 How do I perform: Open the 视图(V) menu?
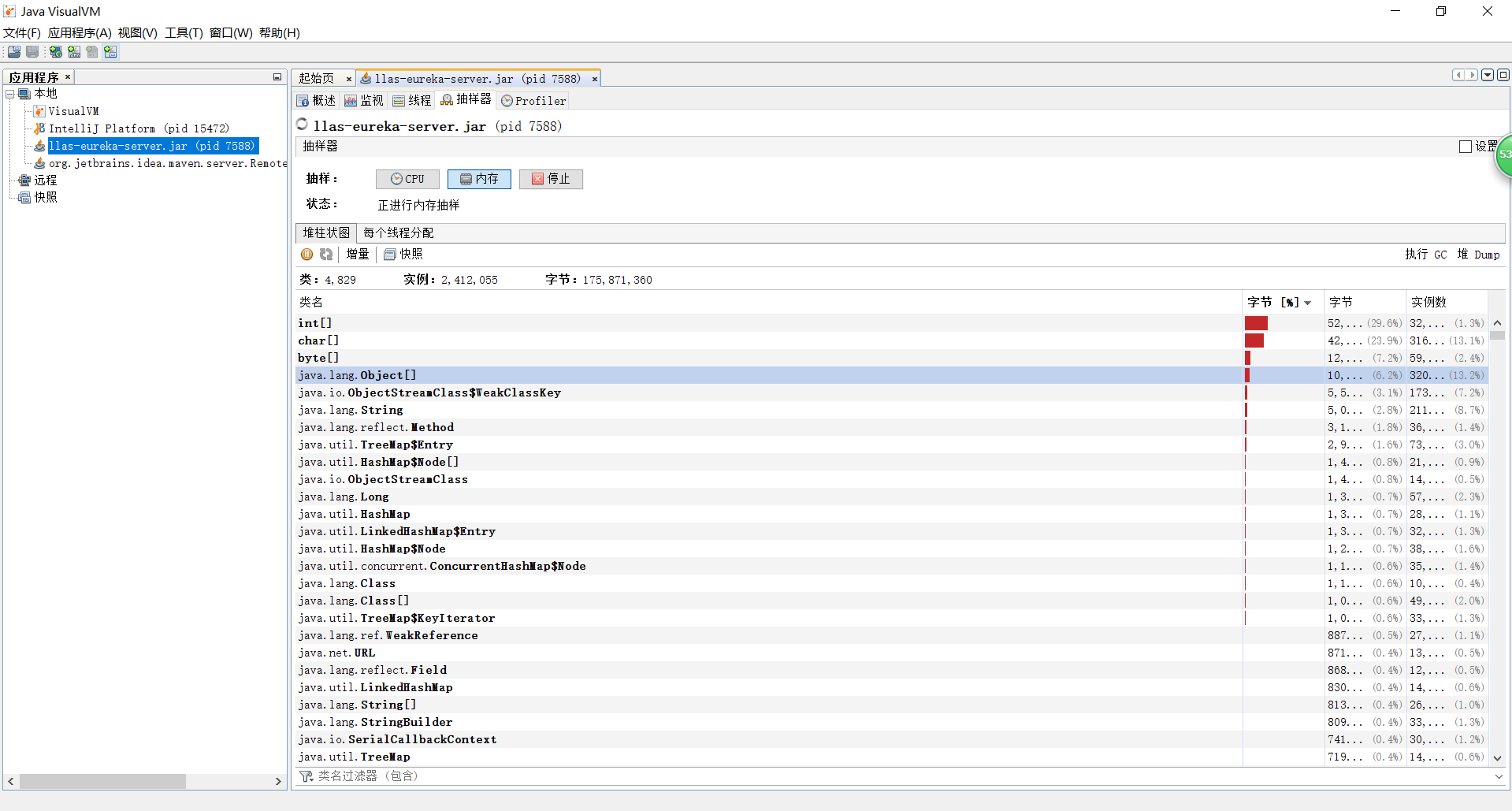pos(138,33)
